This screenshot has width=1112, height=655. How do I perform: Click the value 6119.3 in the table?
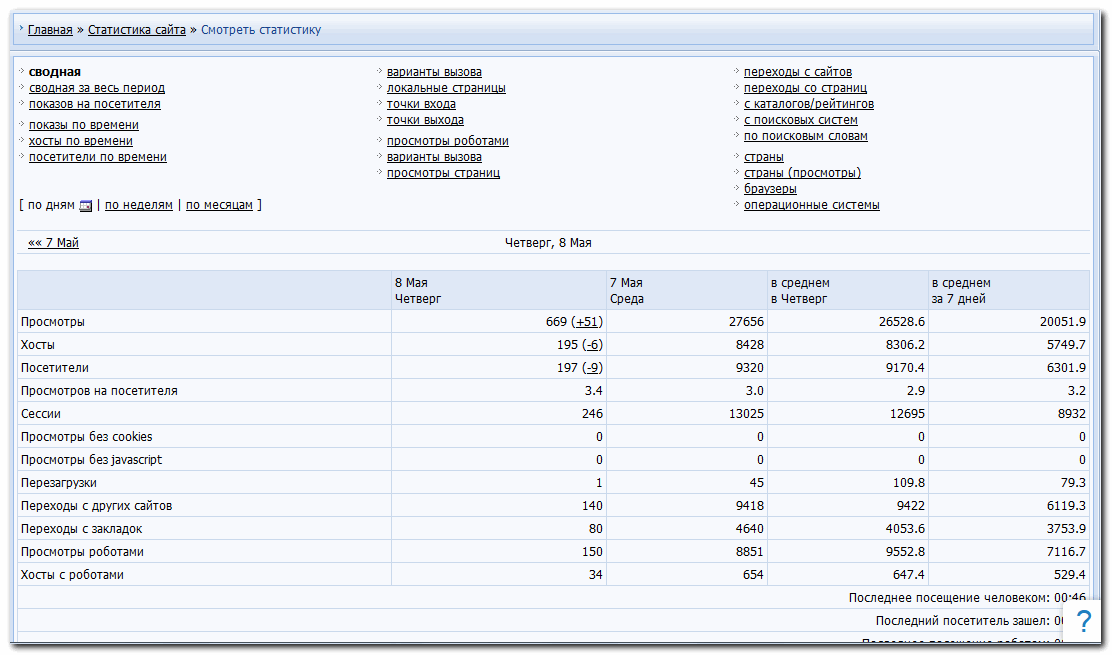pyautogui.click(x=1066, y=506)
